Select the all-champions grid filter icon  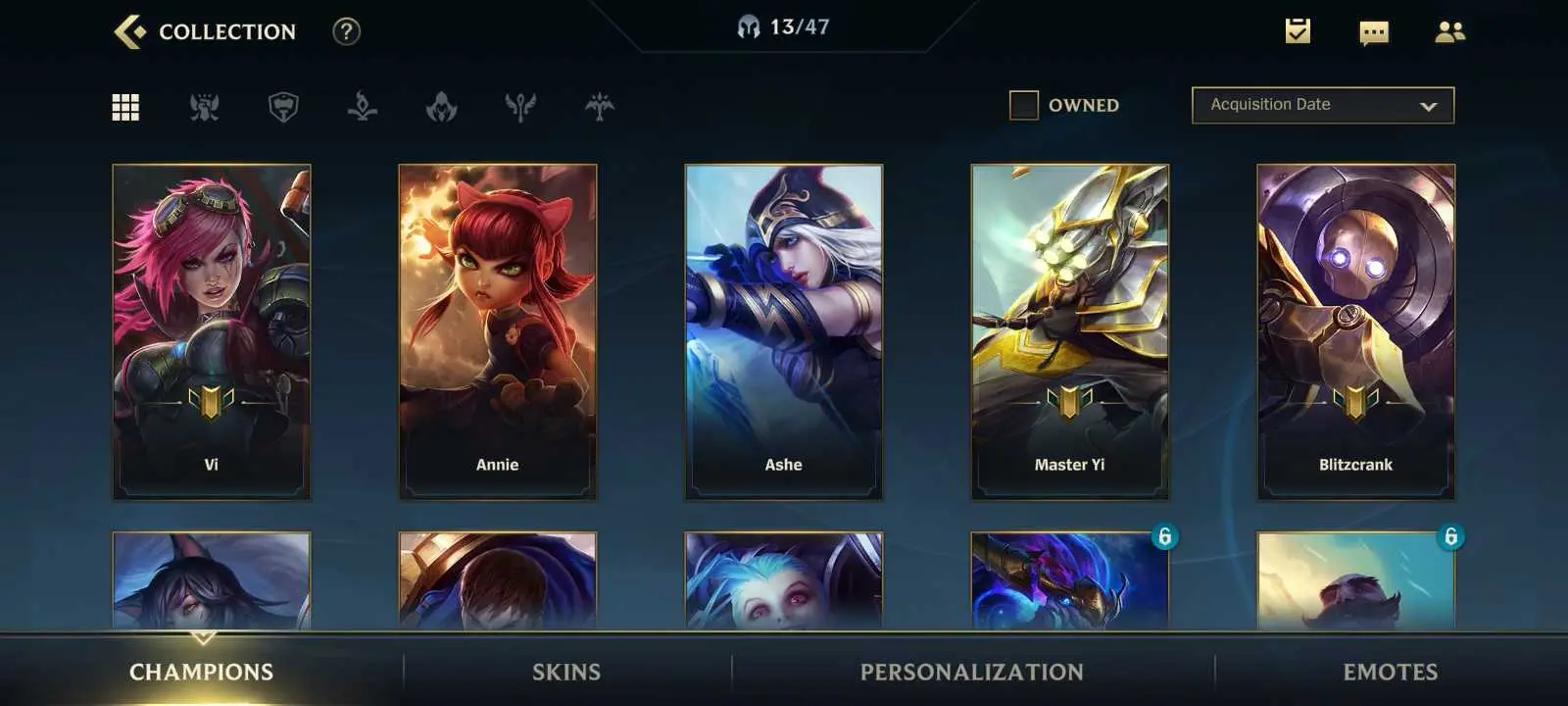(x=125, y=107)
